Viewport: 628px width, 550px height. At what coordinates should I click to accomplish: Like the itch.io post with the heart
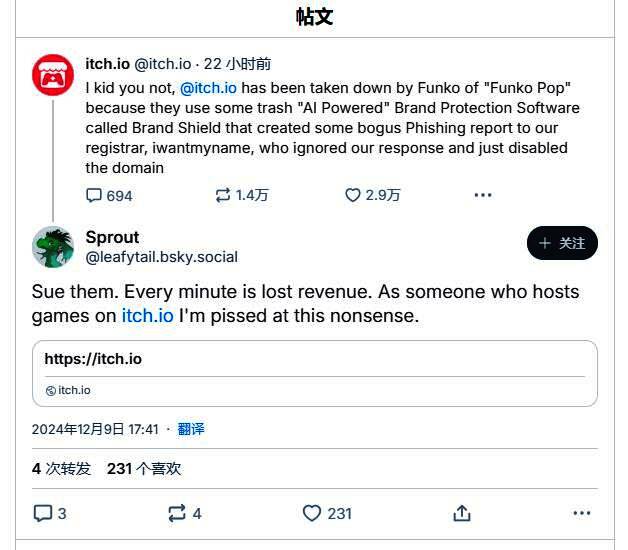tap(352, 195)
